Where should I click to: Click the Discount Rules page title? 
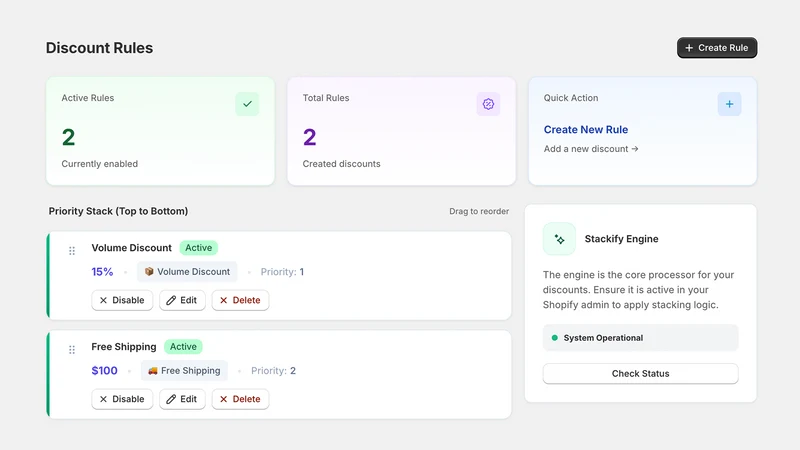pos(99,48)
